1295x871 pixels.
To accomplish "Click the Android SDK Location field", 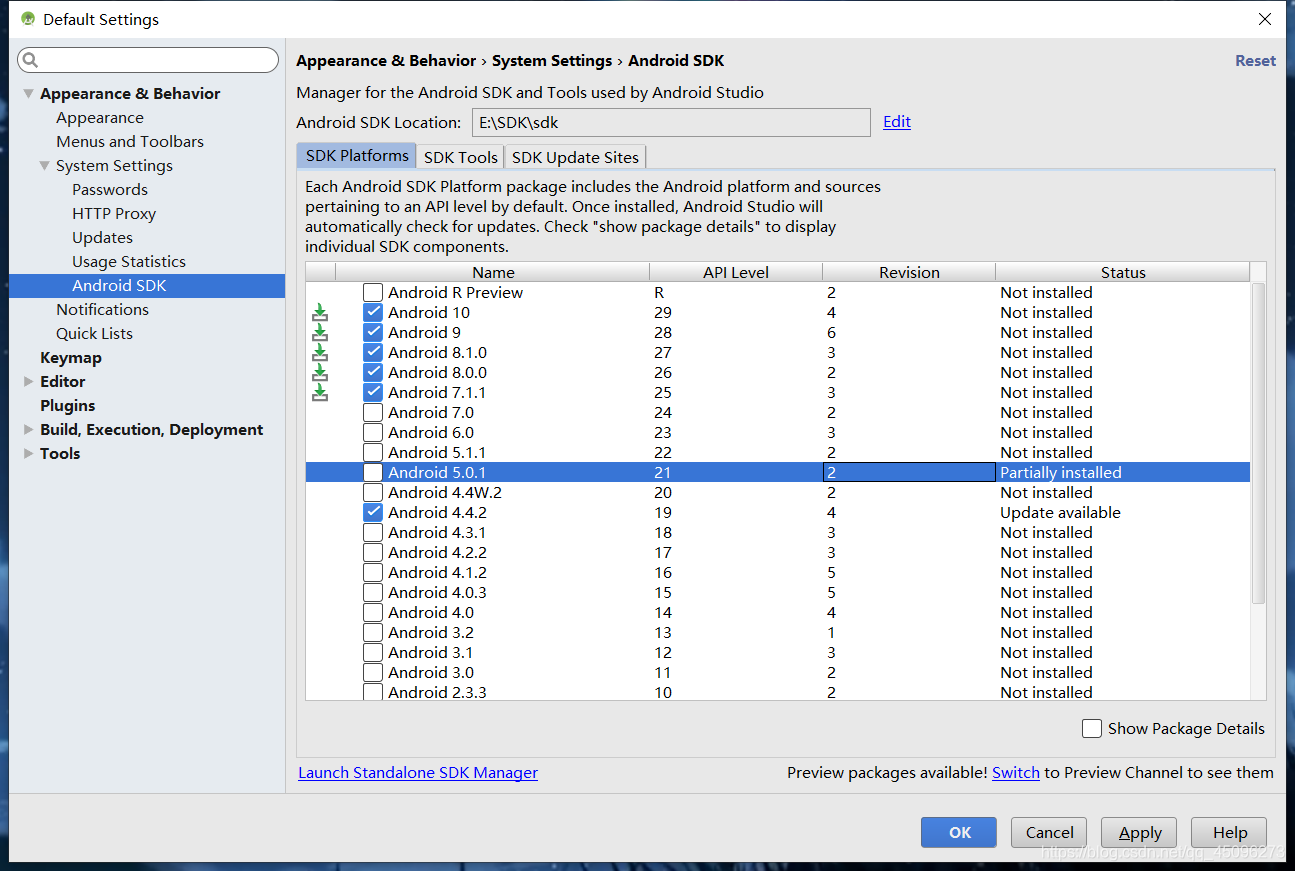I will pyautogui.click(x=671, y=122).
